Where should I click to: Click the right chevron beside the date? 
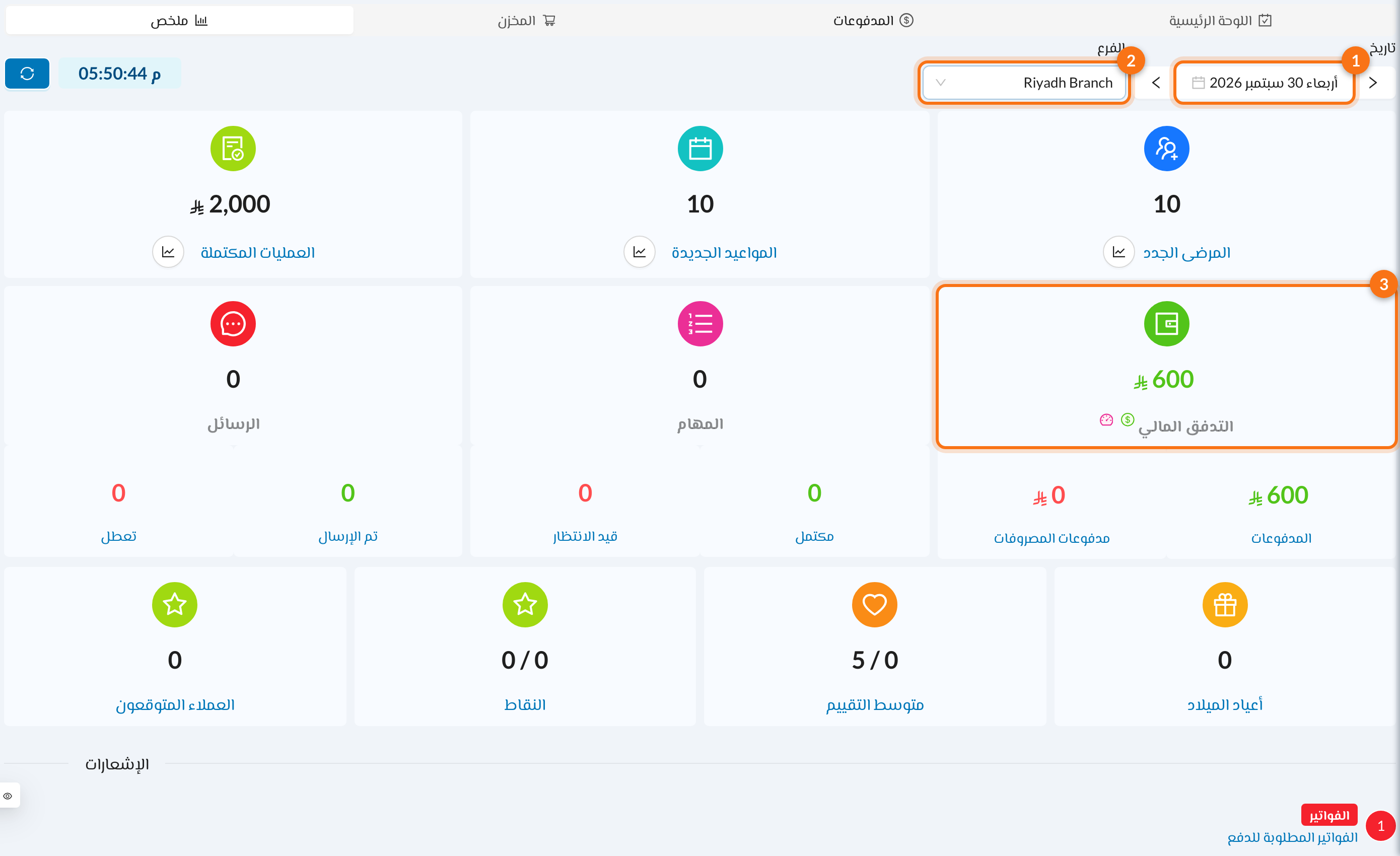click(x=1373, y=83)
